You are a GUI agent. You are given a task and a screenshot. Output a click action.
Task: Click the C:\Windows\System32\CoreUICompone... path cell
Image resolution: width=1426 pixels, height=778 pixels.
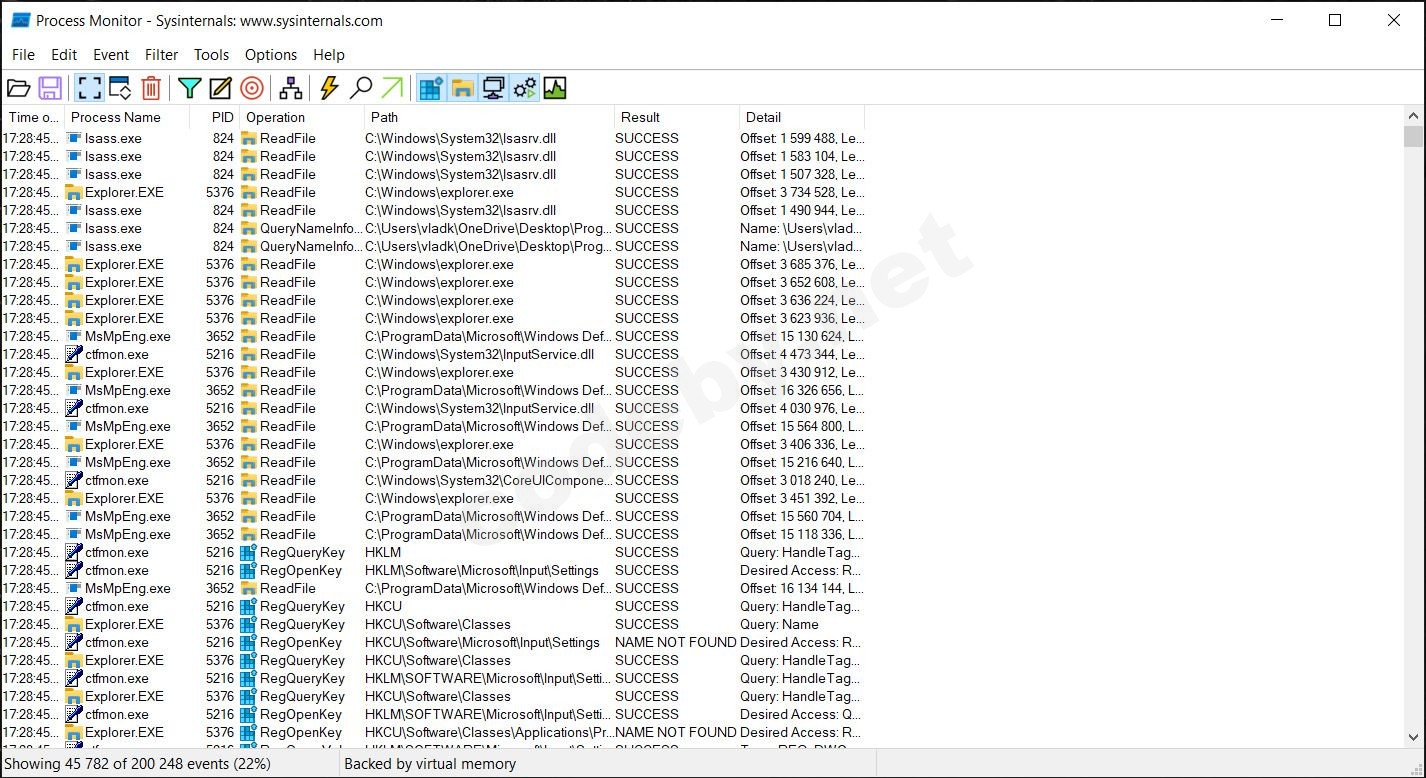coord(488,480)
